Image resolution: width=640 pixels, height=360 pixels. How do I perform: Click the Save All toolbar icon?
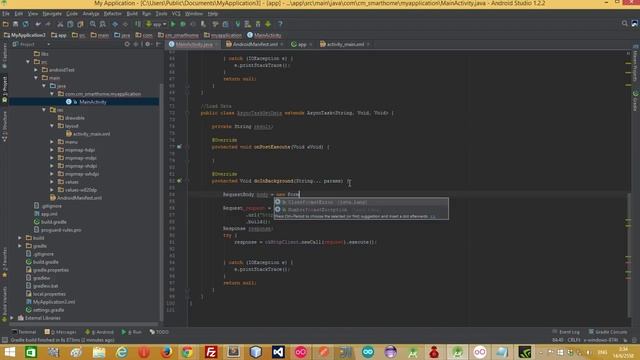(16, 24)
